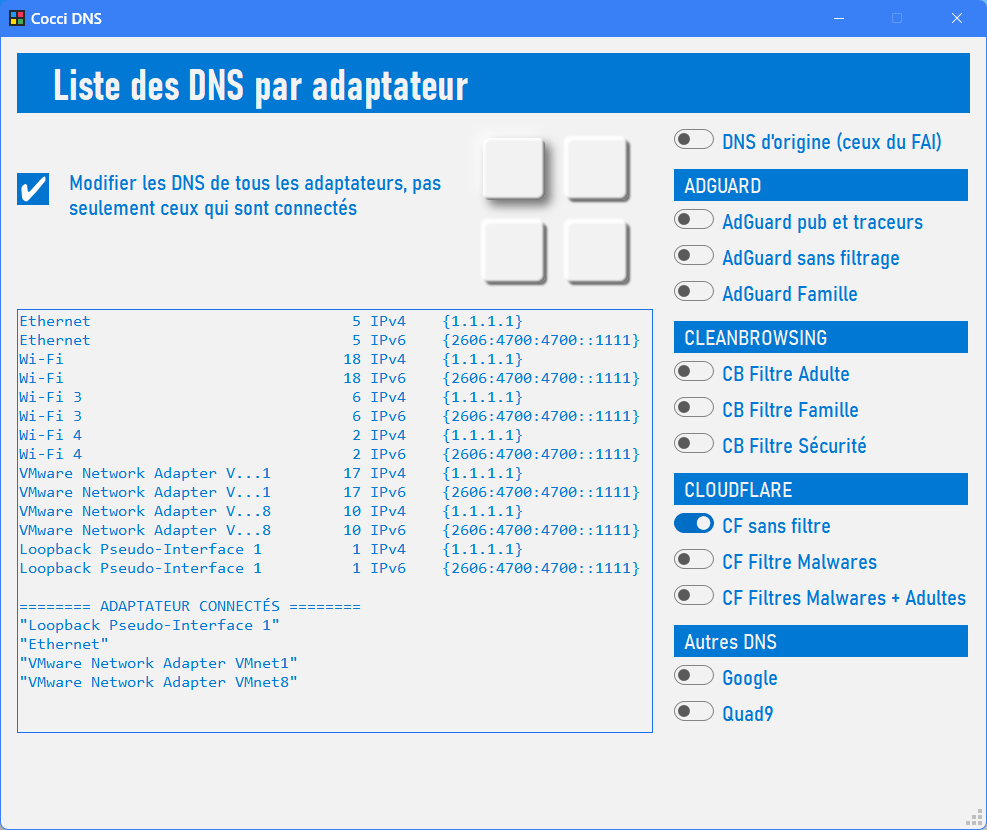The image size is (987, 830).
Task: Activate CB Filtre Famille switch
Action: click(x=694, y=408)
